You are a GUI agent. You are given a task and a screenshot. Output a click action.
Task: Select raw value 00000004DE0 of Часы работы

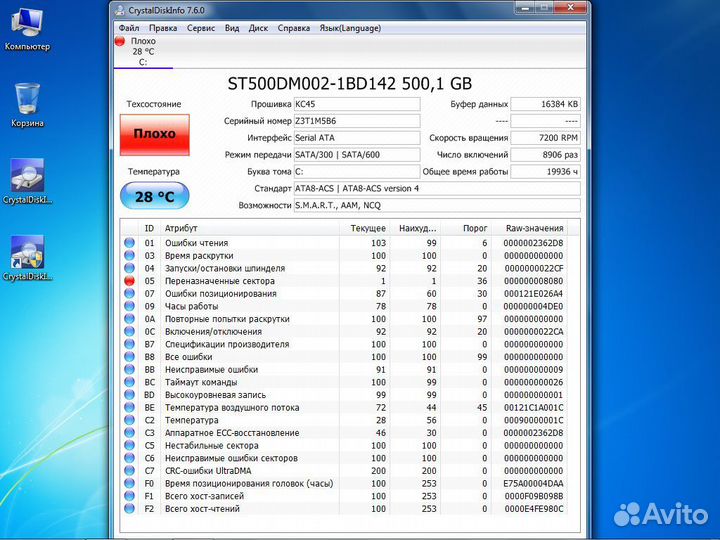tap(534, 306)
